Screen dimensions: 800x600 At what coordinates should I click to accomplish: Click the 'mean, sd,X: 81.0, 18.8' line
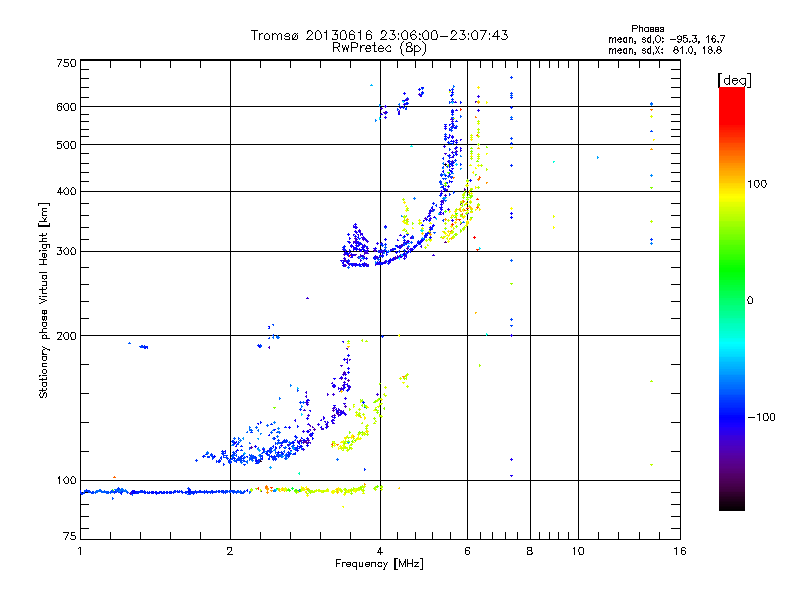click(x=665, y=50)
